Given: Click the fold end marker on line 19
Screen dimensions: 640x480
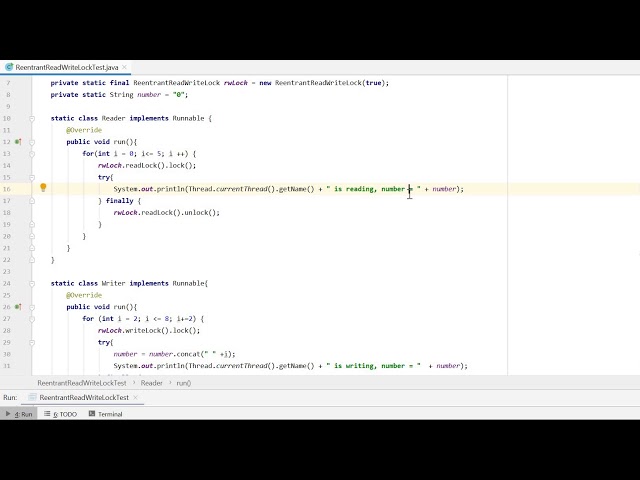Looking at the screenshot, I should tap(32, 224).
